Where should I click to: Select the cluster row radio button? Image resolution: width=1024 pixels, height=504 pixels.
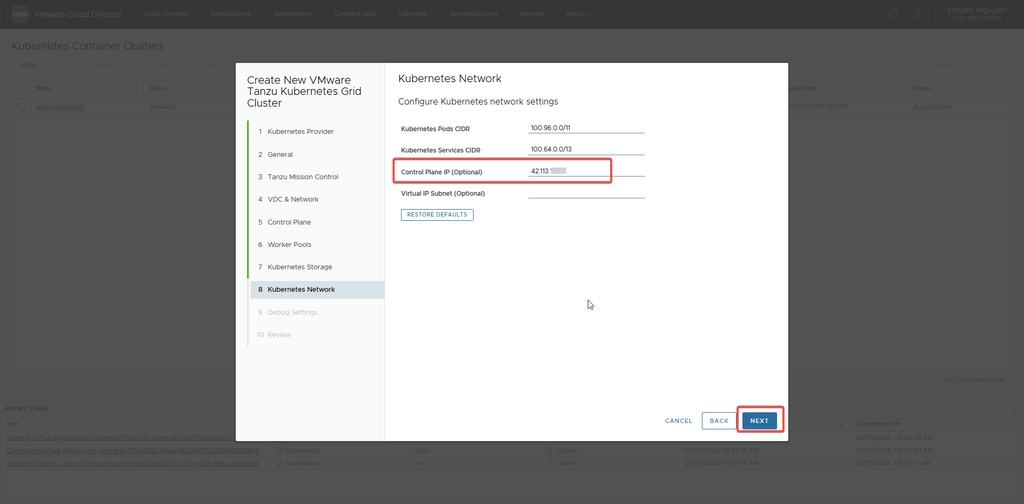21,106
